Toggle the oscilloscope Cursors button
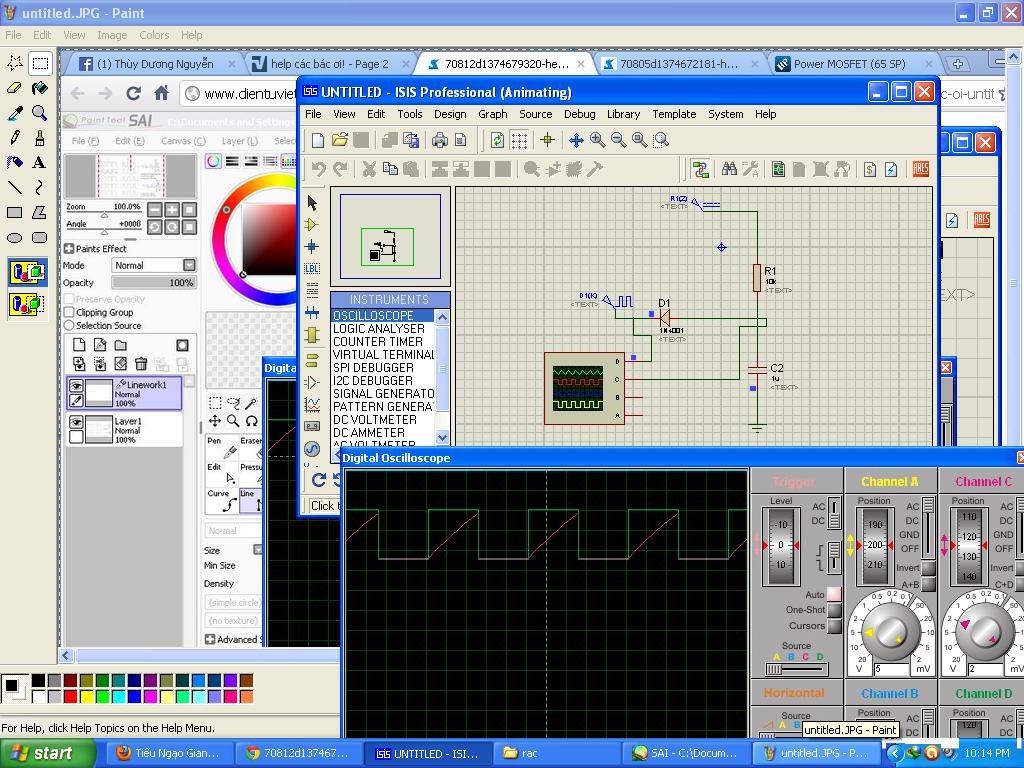Image resolution: width=1024 pixels, height=768 pixels. click(834, 626)
